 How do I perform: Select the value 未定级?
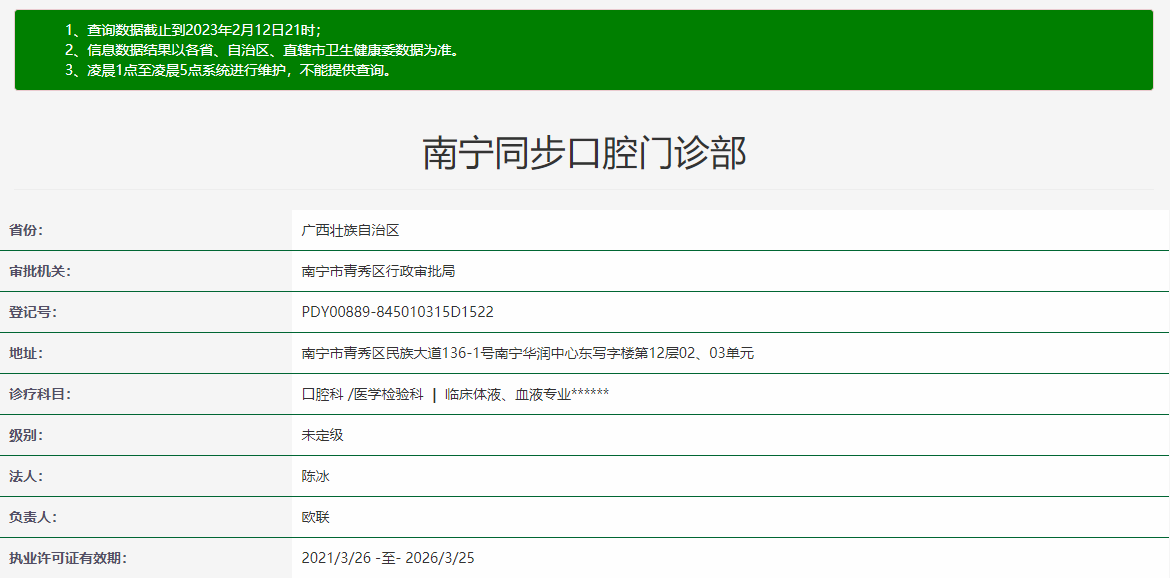pos(322,436)
